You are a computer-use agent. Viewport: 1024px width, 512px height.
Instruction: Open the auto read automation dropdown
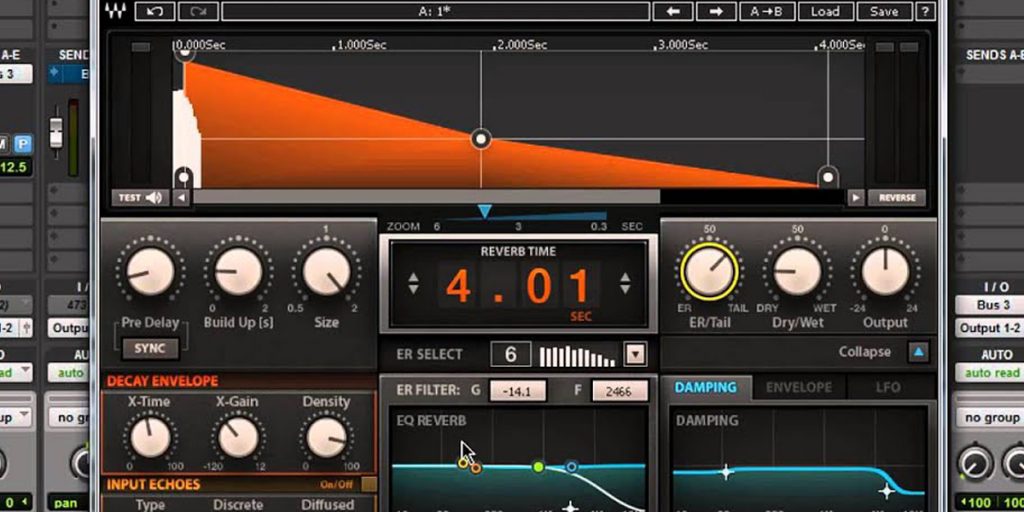[990, 373]
